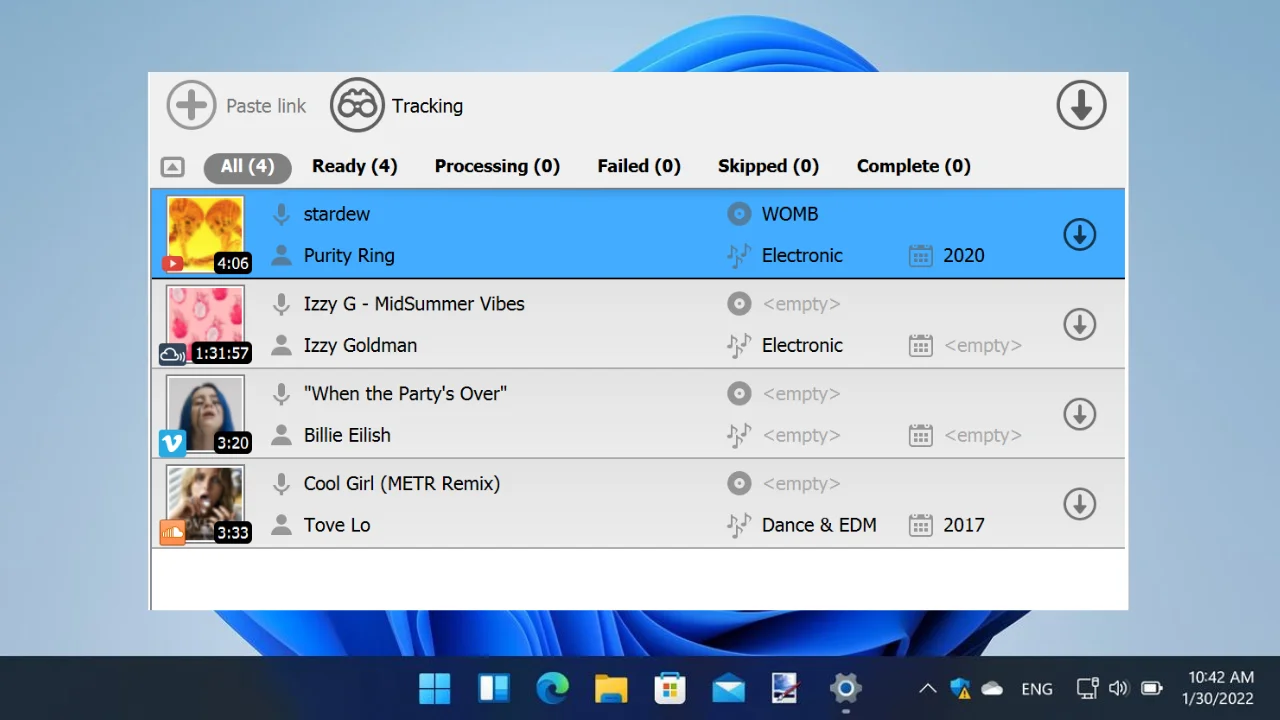Image resolution: width=1280 pixels, height=720 pixels.
Task: Show the Failed (0) tab
Action: [x=639, y=167]
